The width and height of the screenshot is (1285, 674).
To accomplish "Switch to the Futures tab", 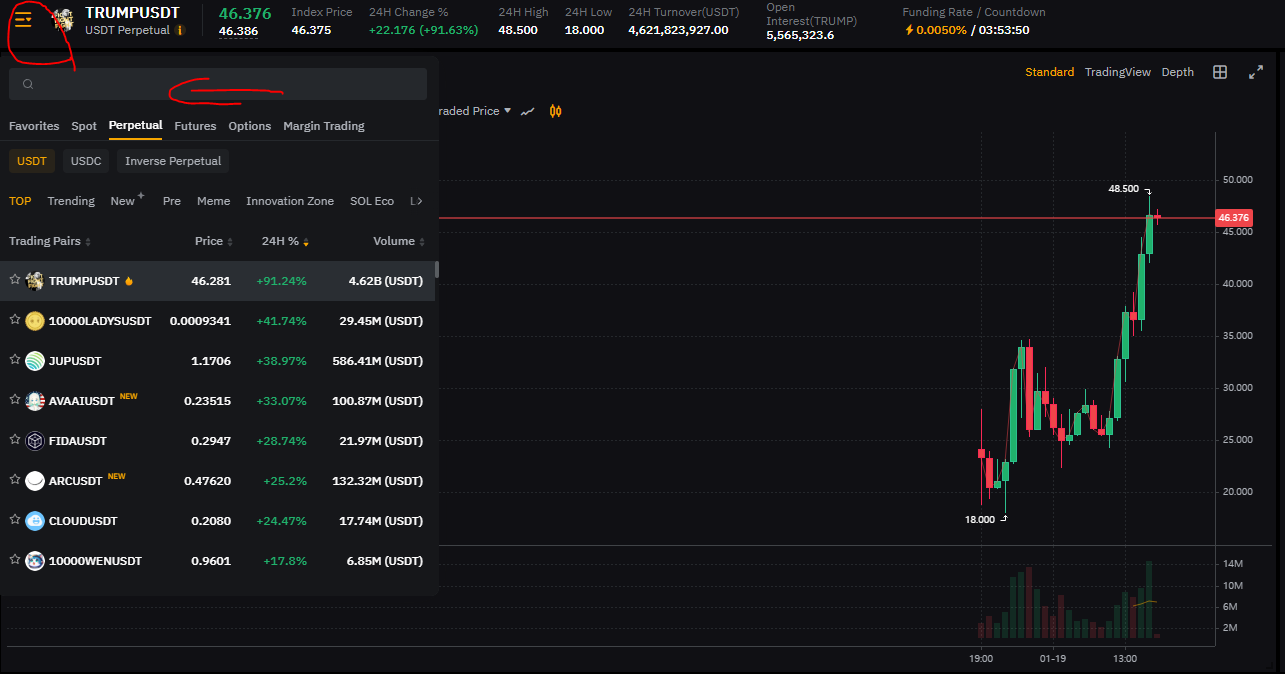I will 195,126.
